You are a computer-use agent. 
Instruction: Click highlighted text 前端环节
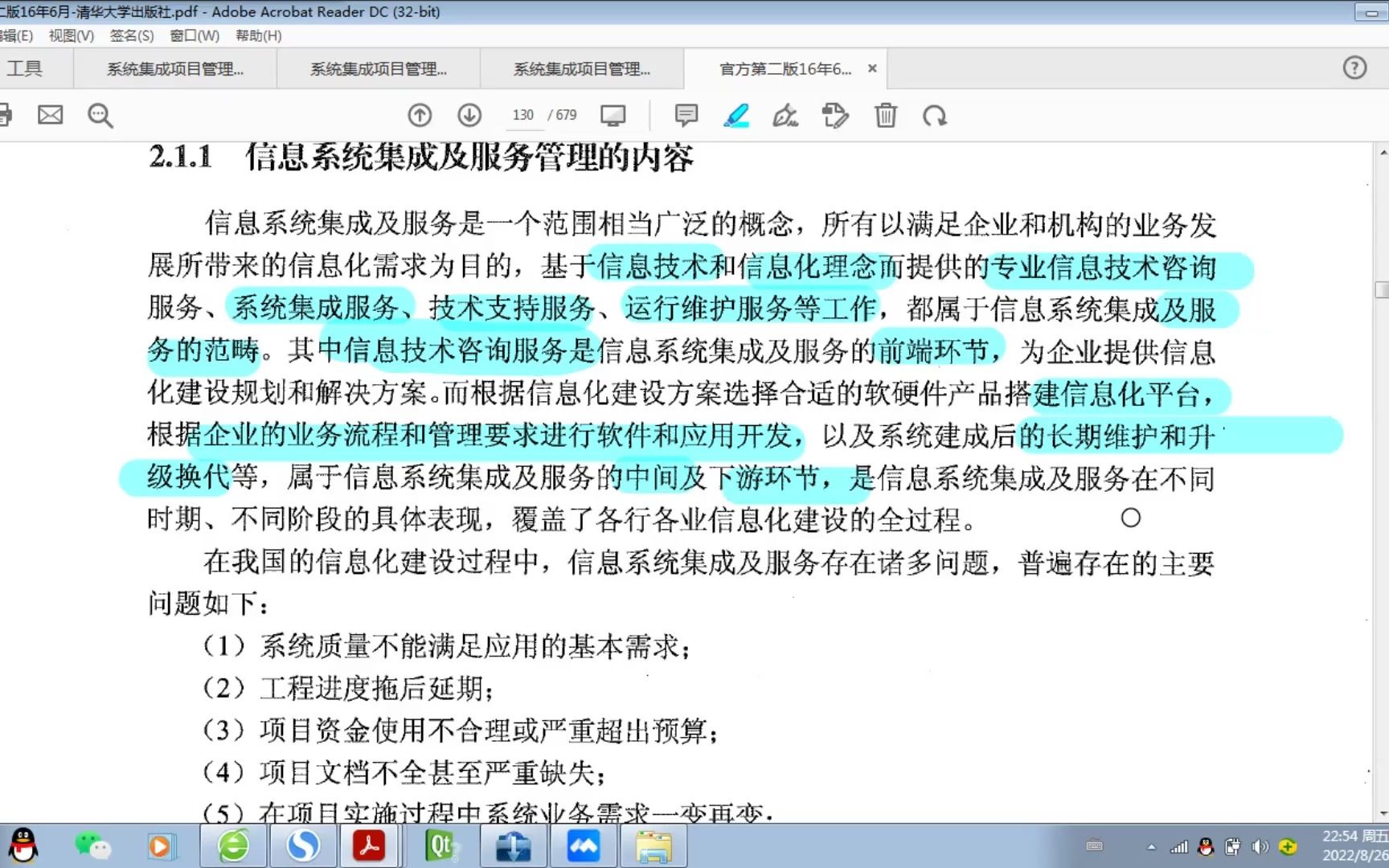point(932,350)
